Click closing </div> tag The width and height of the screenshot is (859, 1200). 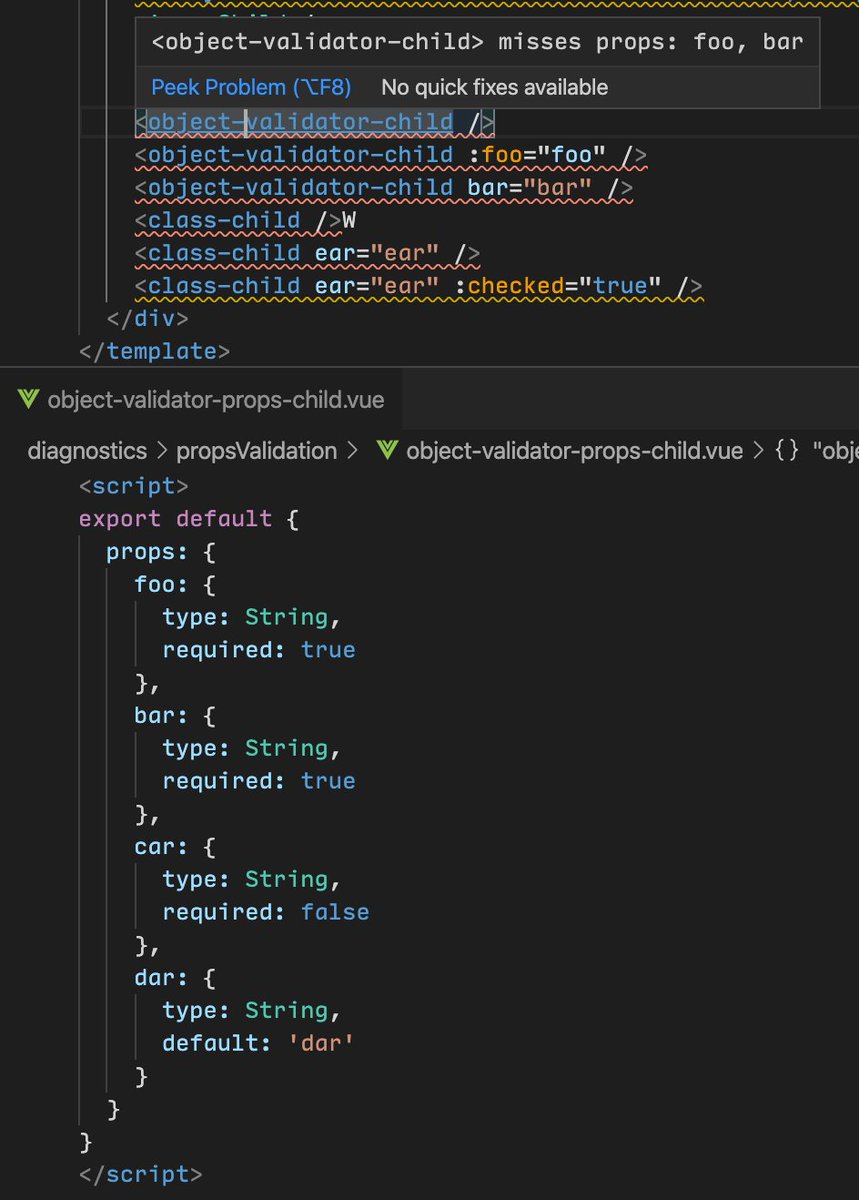click(148, 319)
